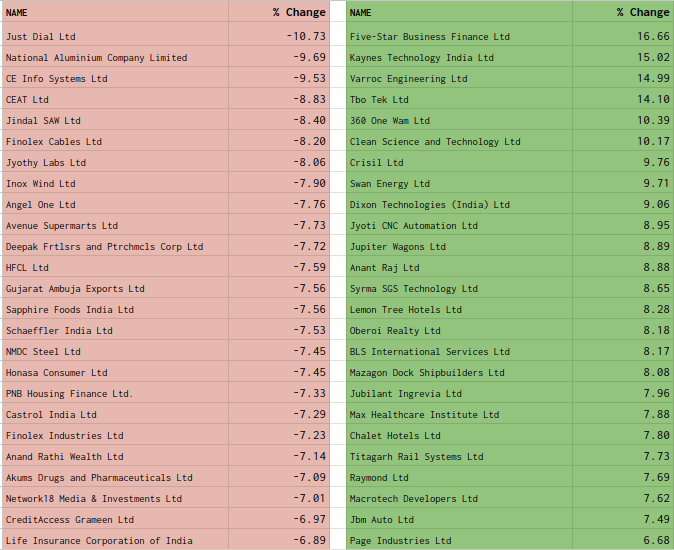Click the 360 One Wam Ltd cell
The width and height of the screenshot is (674, 550).
[459, 120]
